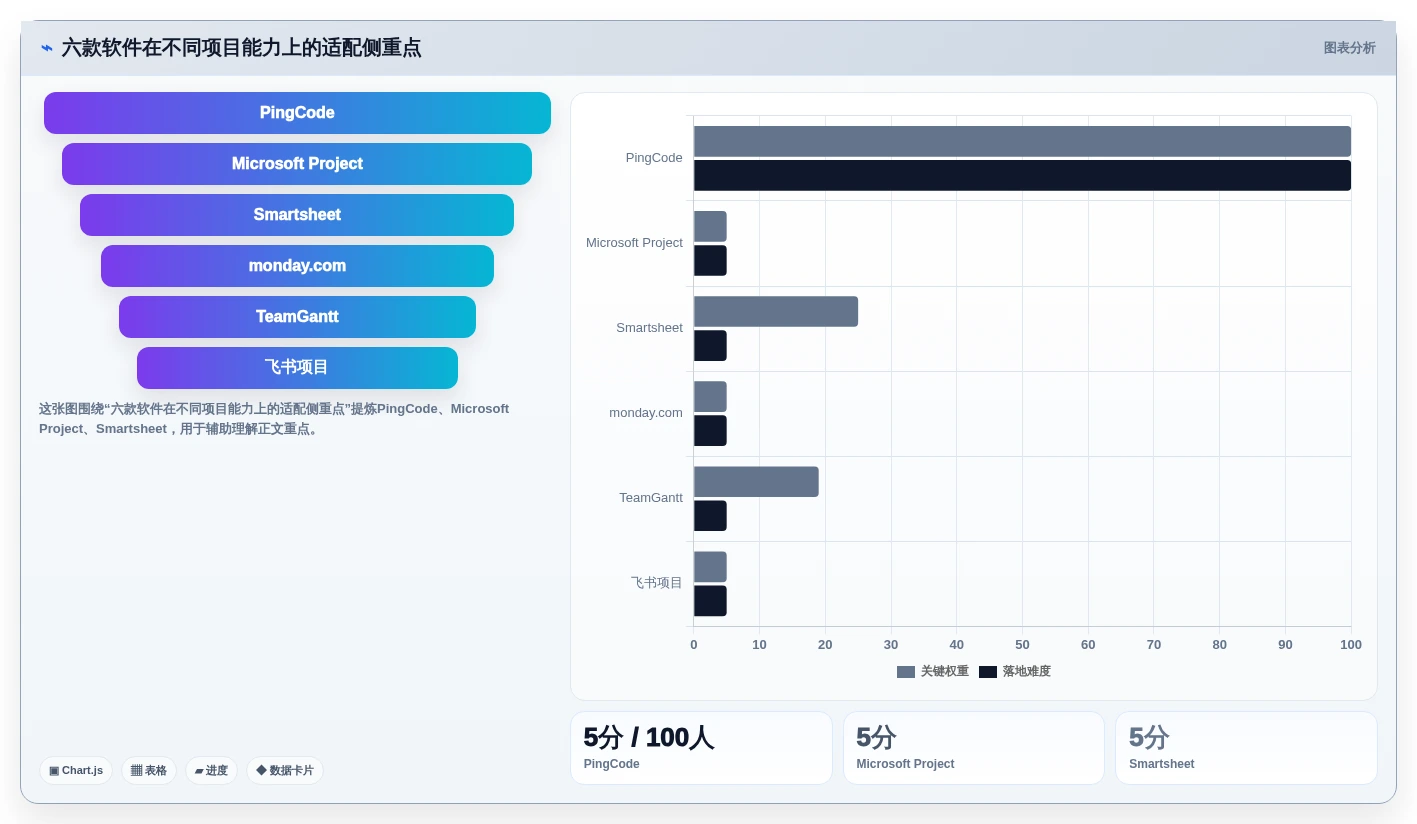Click PingCode 落地难度 dark bar
Screen dimensions: 1417x824
[x=1022, y=175]
